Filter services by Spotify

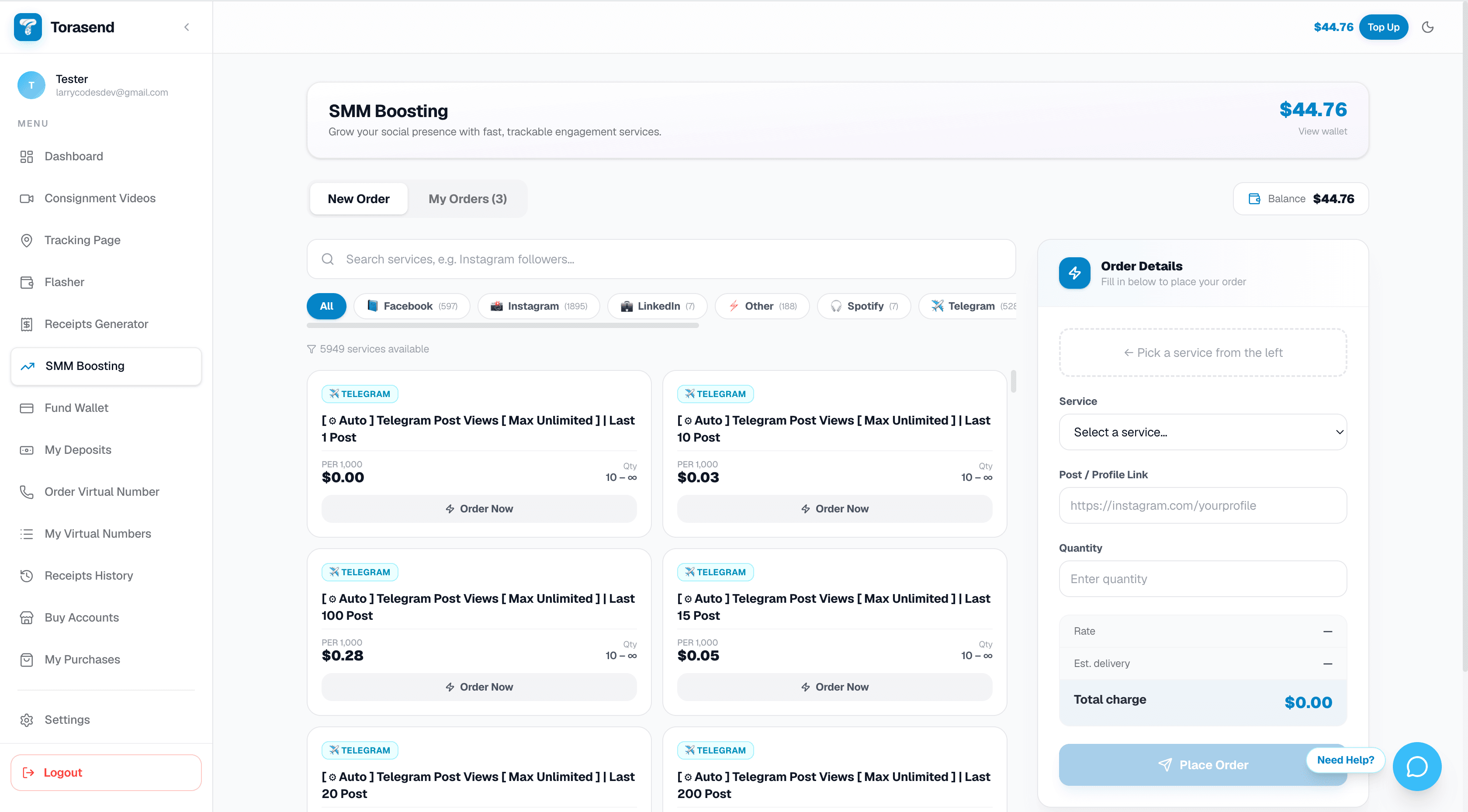tap(864, 306)
